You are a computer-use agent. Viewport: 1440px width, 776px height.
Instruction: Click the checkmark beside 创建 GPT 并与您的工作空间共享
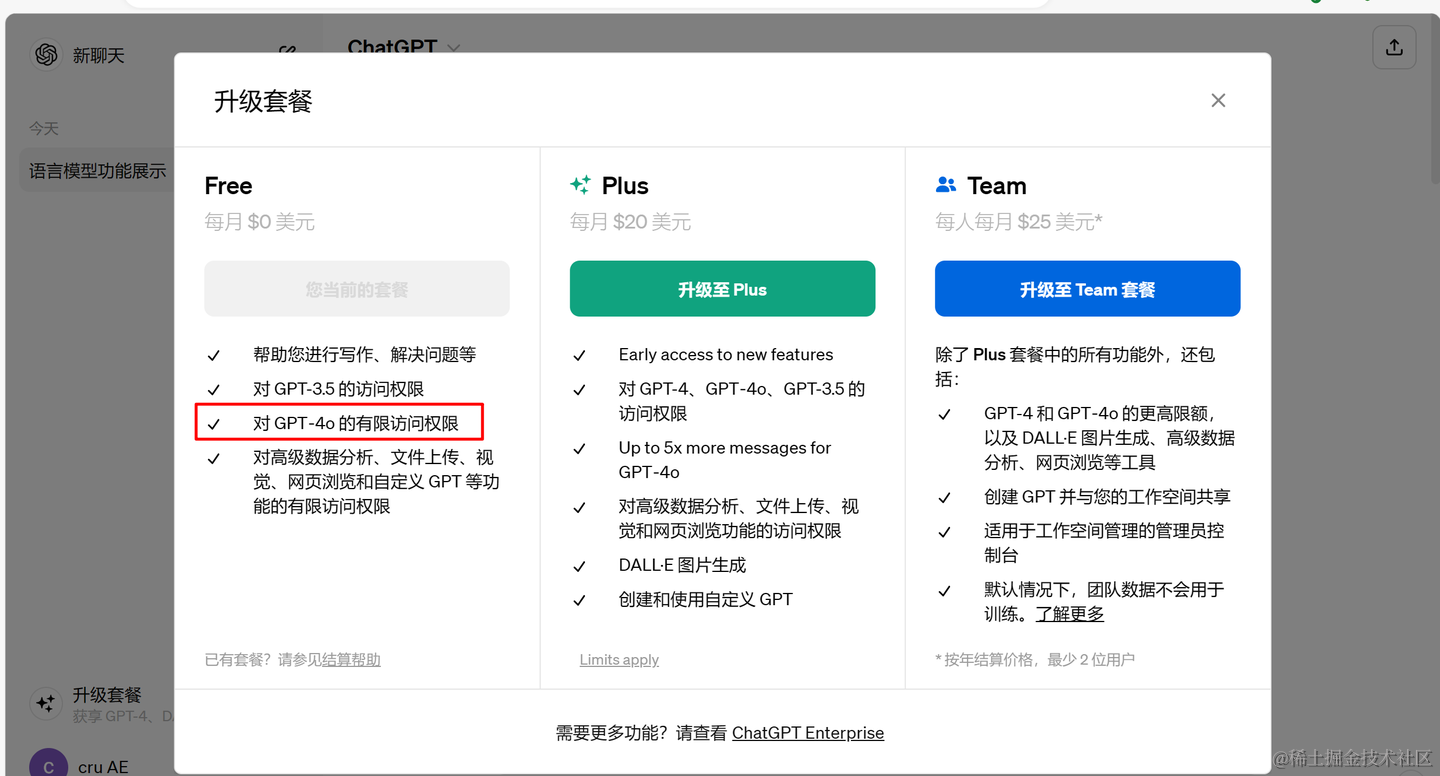click(944, 498)
